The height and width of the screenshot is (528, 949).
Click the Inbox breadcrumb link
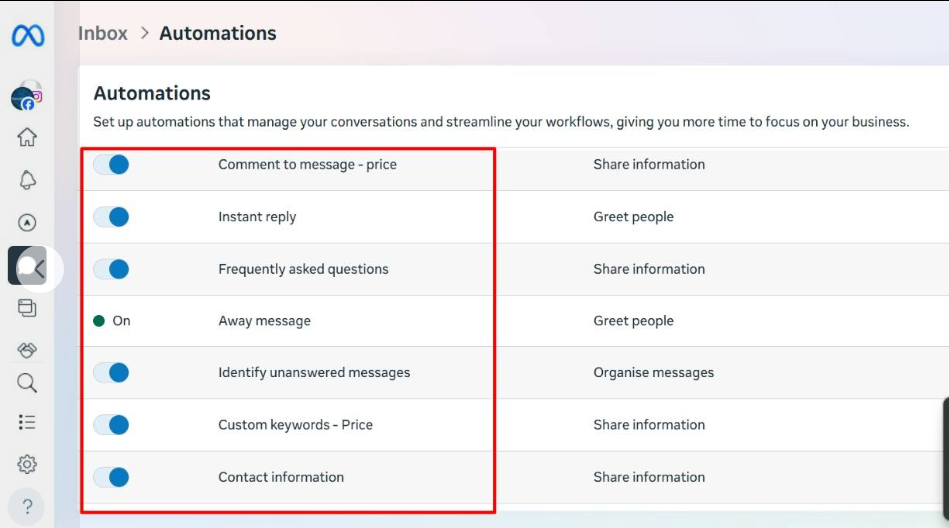tap(103, 33)
